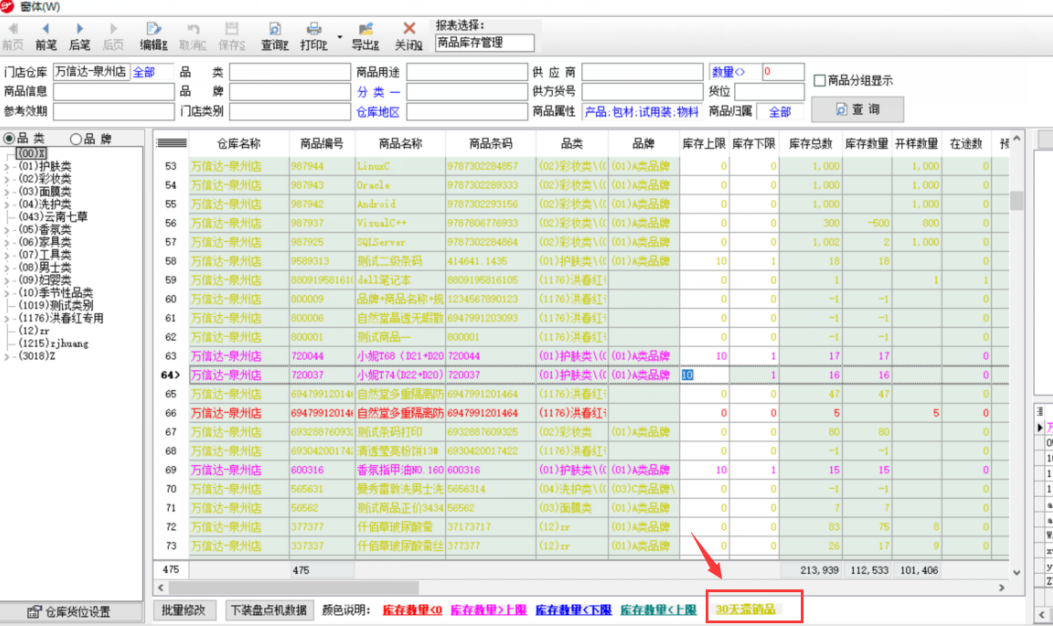
Task: Select (1019)测试类别 in the category tree
Action: [x=56, y=305]
